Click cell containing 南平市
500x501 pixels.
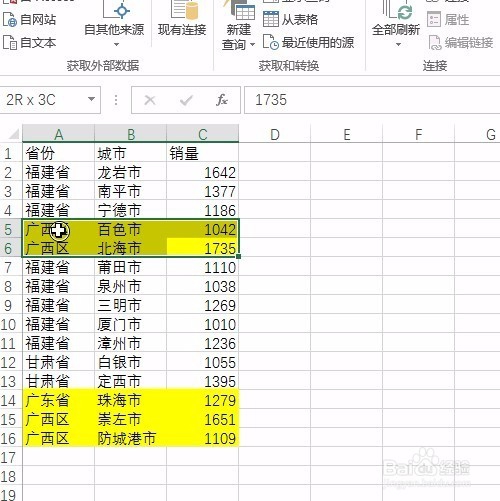tap(131, 191)
